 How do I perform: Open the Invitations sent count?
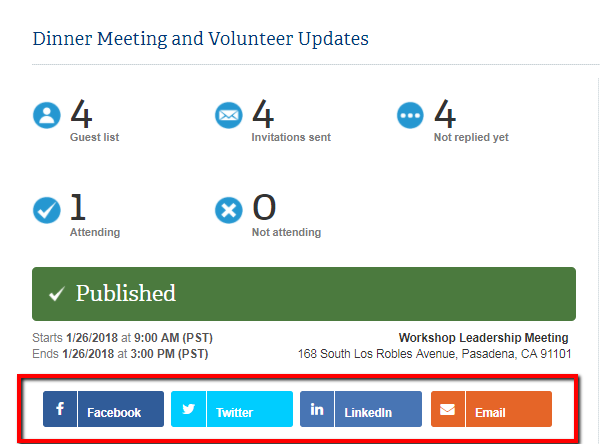(x=263, y=114)
